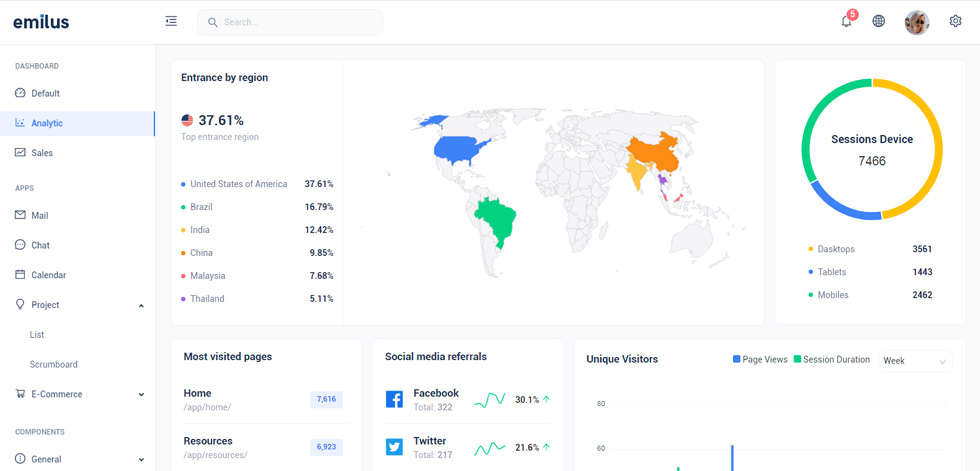The image size is (980, 471).
Task: Open the notifications bell
Action: [846, 21]
